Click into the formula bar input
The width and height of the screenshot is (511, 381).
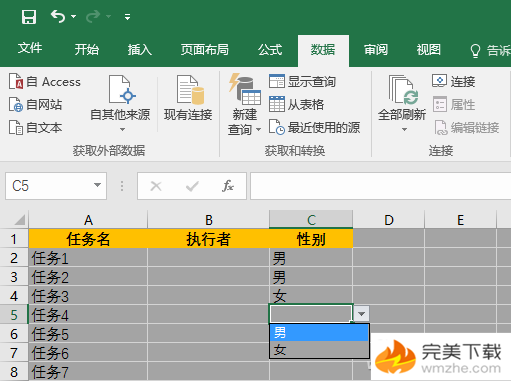[380, 186]
